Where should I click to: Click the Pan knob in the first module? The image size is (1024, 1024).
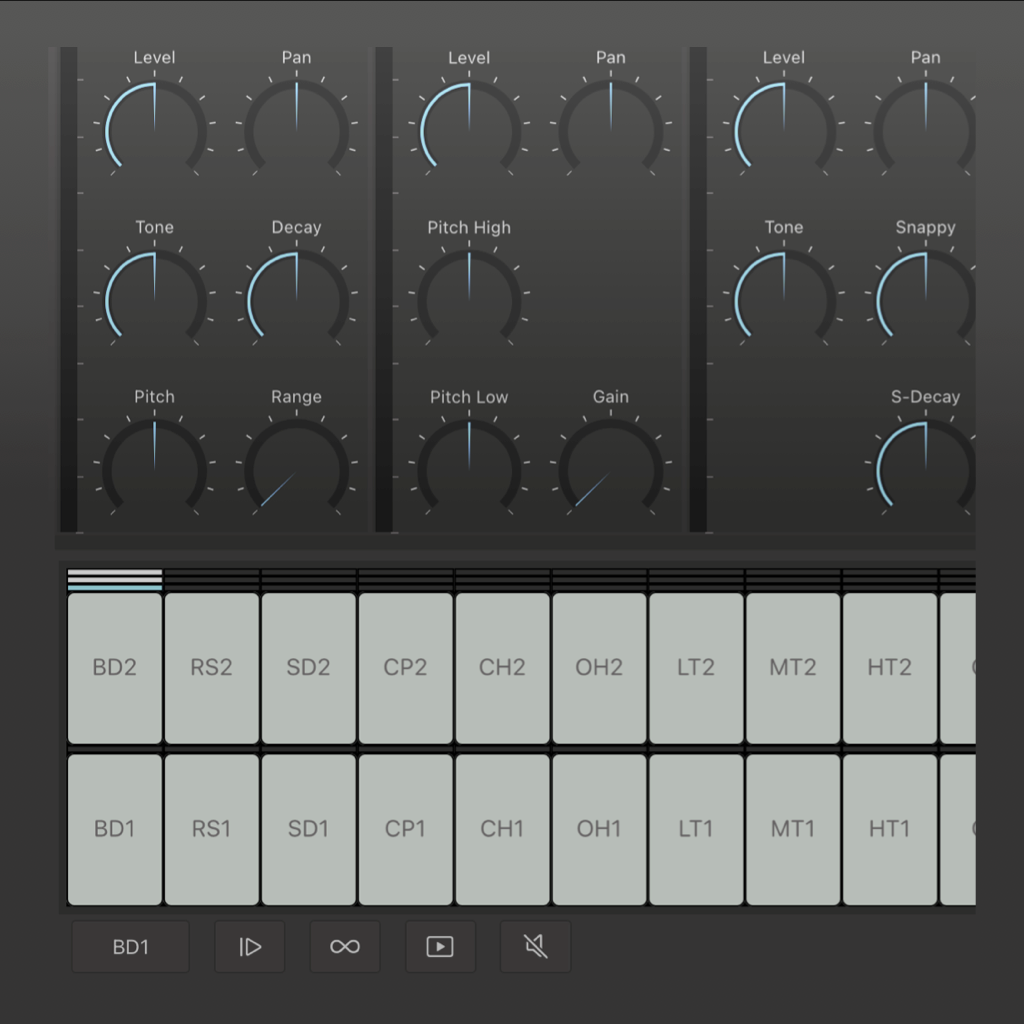pyautogui.click(x=296, y=131)
